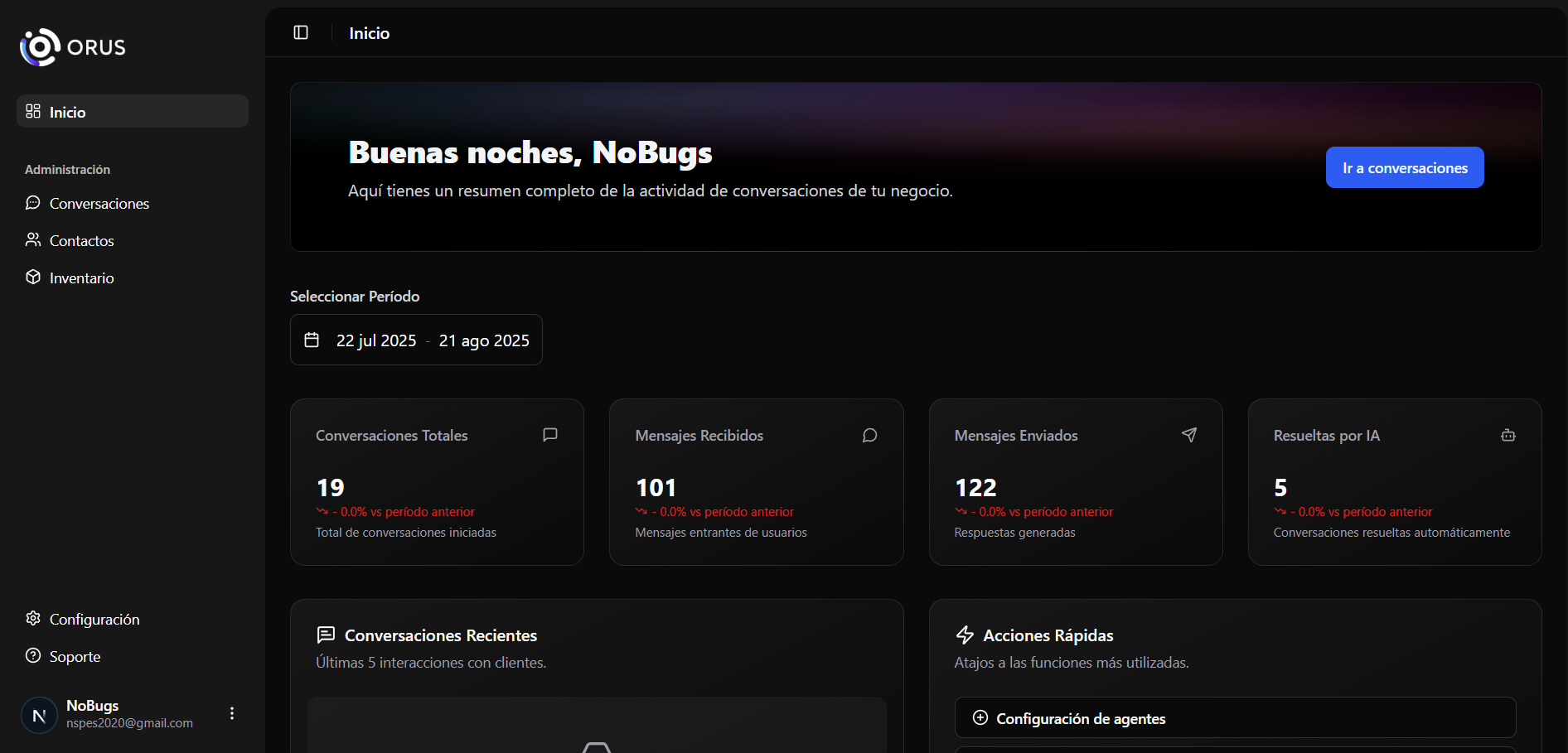Go to Contactos via people icon
This screenshot has width=1568, height=753.
(x=33, y=240)
